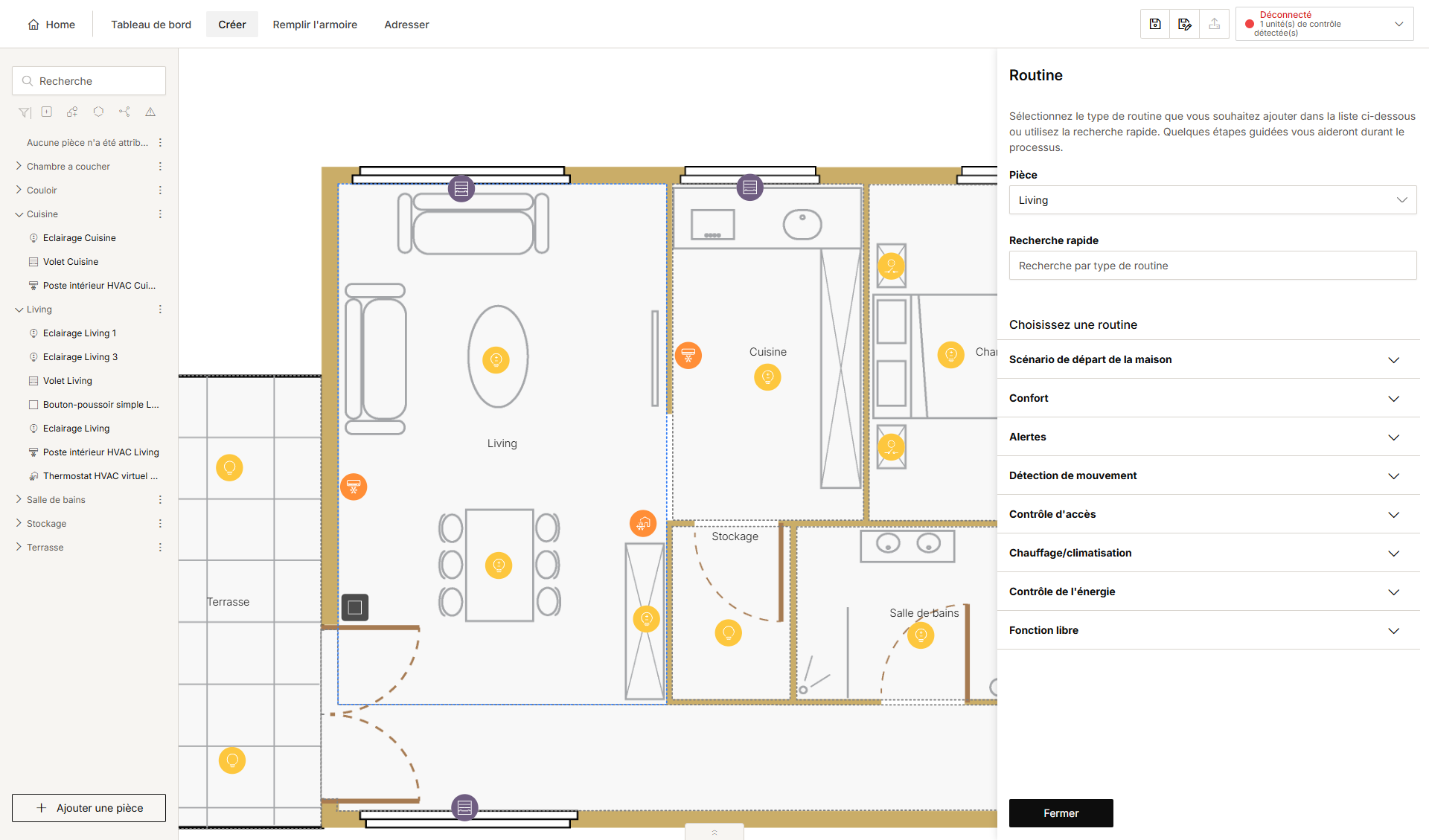Select Volet Cuisine tree item

(x=71, y=262)
